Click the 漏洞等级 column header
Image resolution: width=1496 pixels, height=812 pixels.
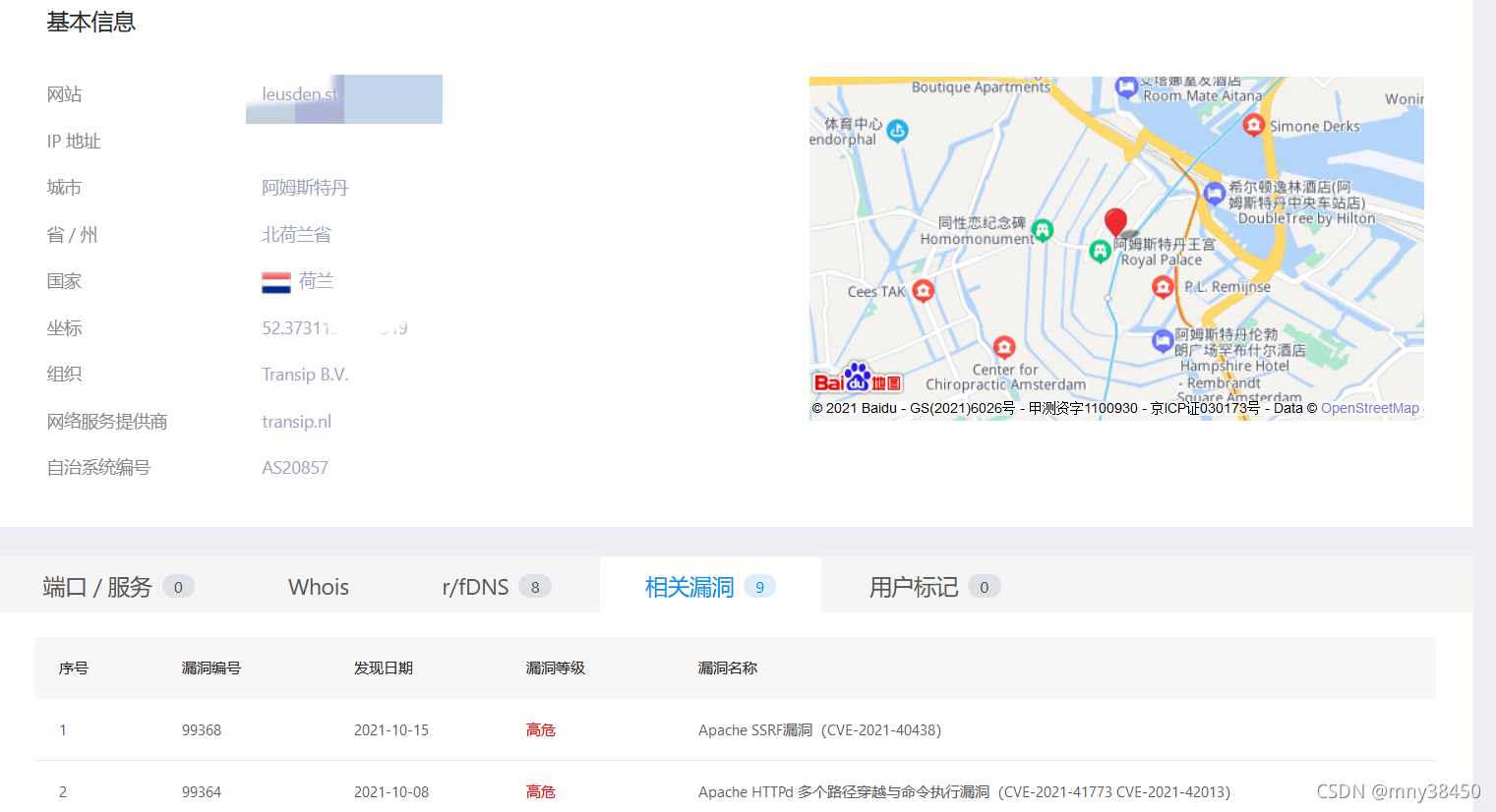(x=556, y=667)
